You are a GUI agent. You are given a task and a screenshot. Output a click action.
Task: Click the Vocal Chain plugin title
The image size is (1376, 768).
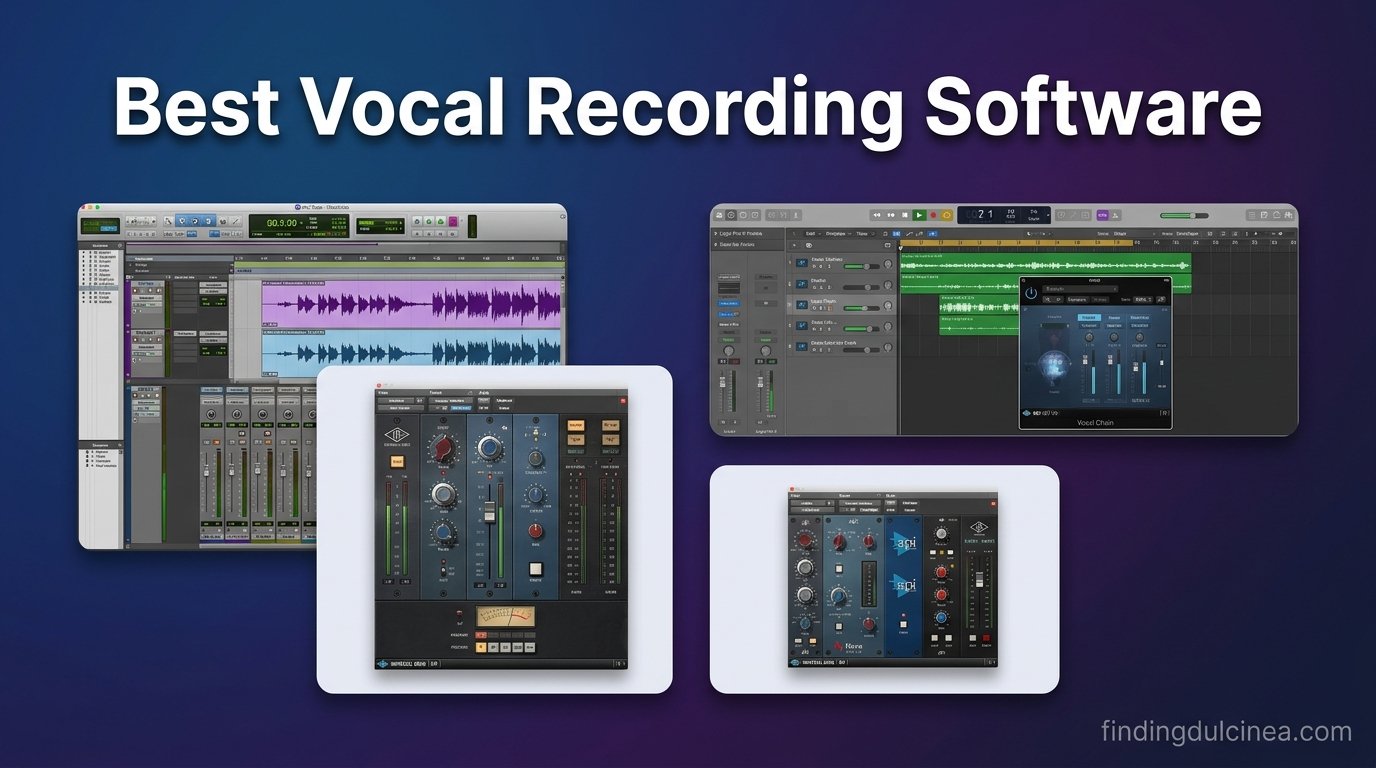coord(1094,422)
